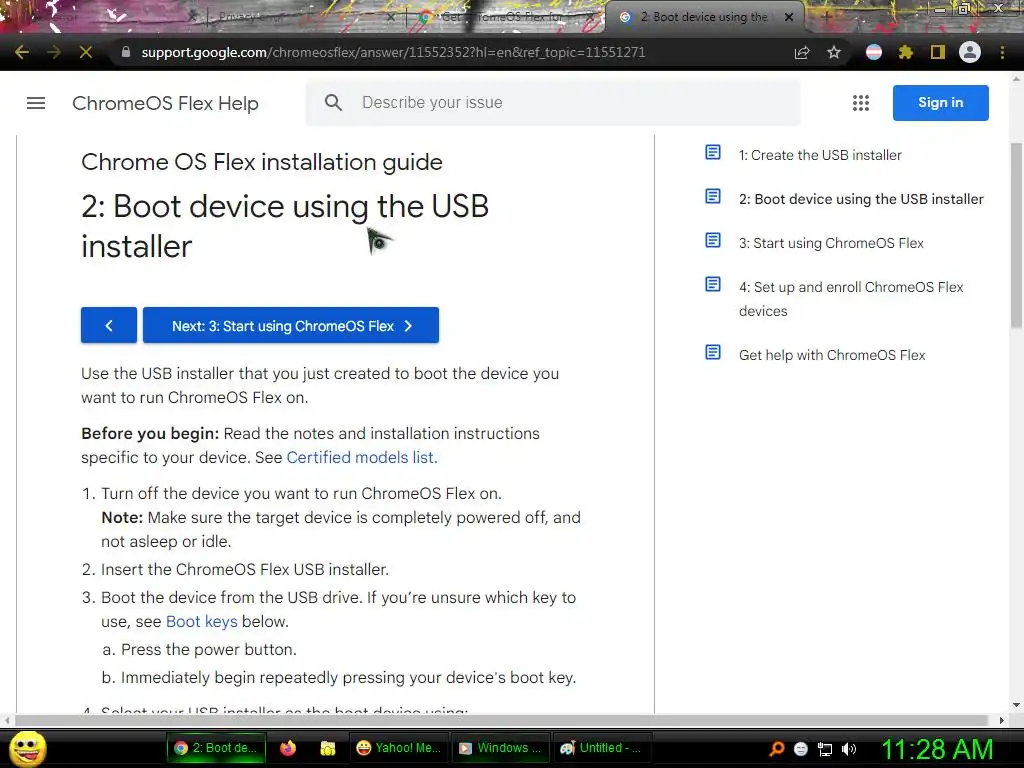This screenshot has width=1024, height=768.
Task: Click the browser forward arrow
Action: [54, 52]
